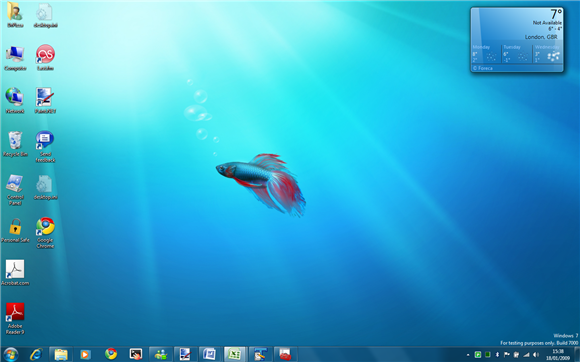Image resolution: width=580 pixels, height=362 pixels.
Task: Select the Personal Safe padlock icon
Action: pos(15,230)
